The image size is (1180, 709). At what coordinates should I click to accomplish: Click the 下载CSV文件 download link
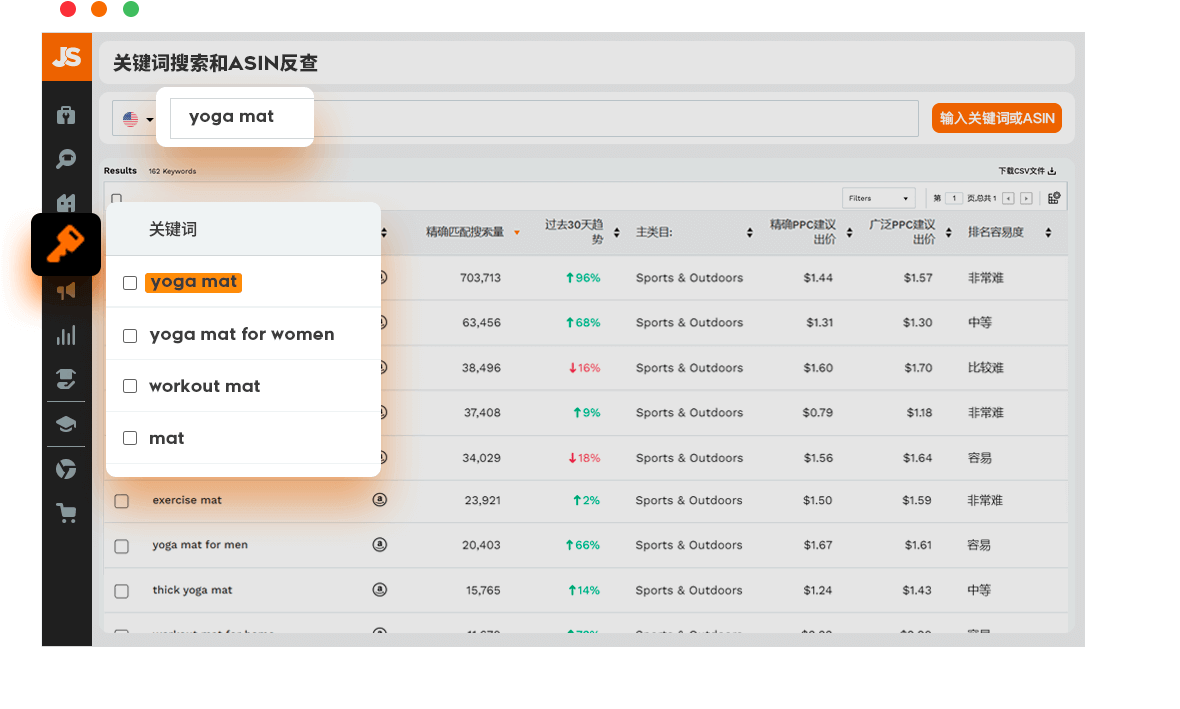tap(1026, 171)
